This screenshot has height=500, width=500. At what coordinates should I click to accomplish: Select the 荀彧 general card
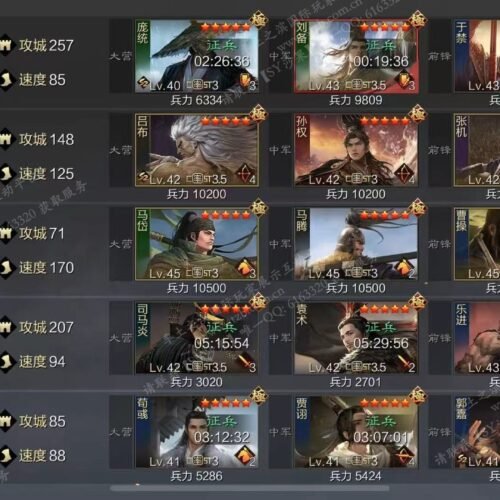pos(197,432)
